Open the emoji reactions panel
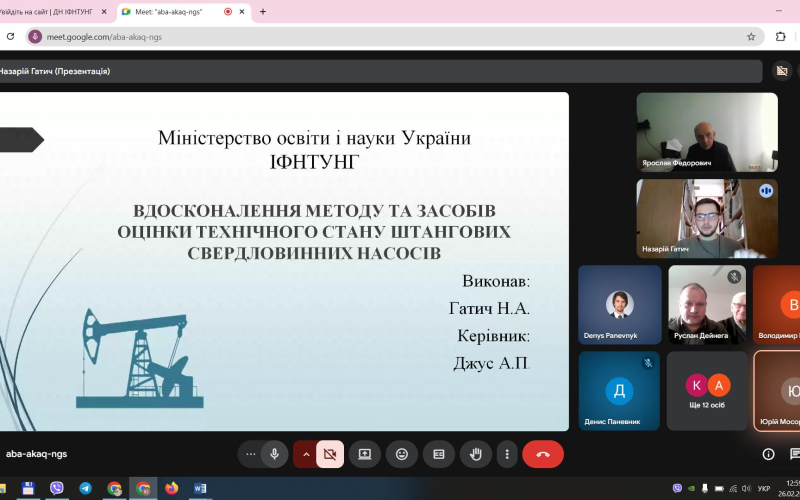The image size is (800, 500). click(402, 454)
